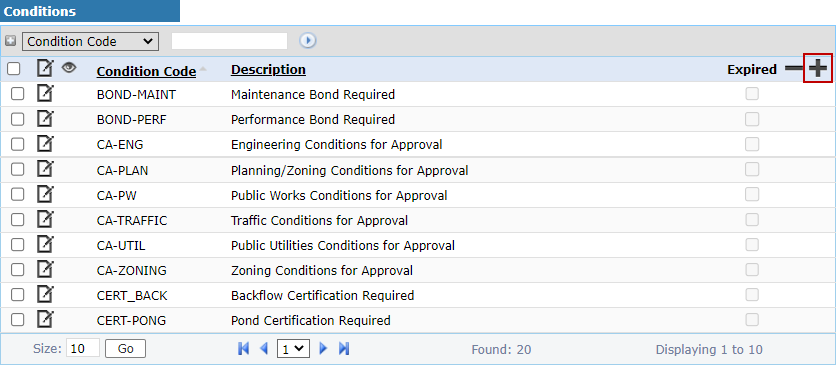Viewport: 836px width, 365px height.
Task: Sort by Condition Code column header
Action: click(146, 71)
